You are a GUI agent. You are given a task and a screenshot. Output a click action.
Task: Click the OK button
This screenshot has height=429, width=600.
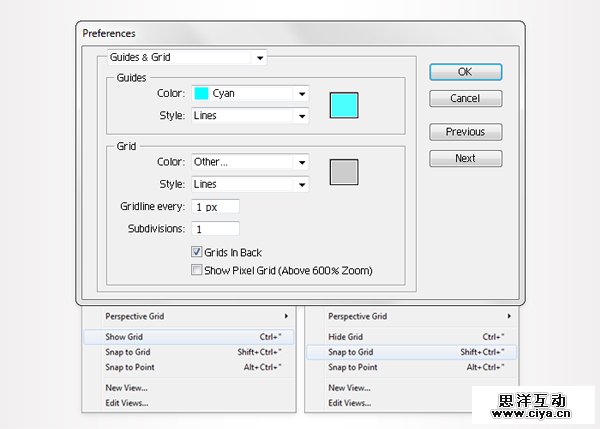(465, 72)
